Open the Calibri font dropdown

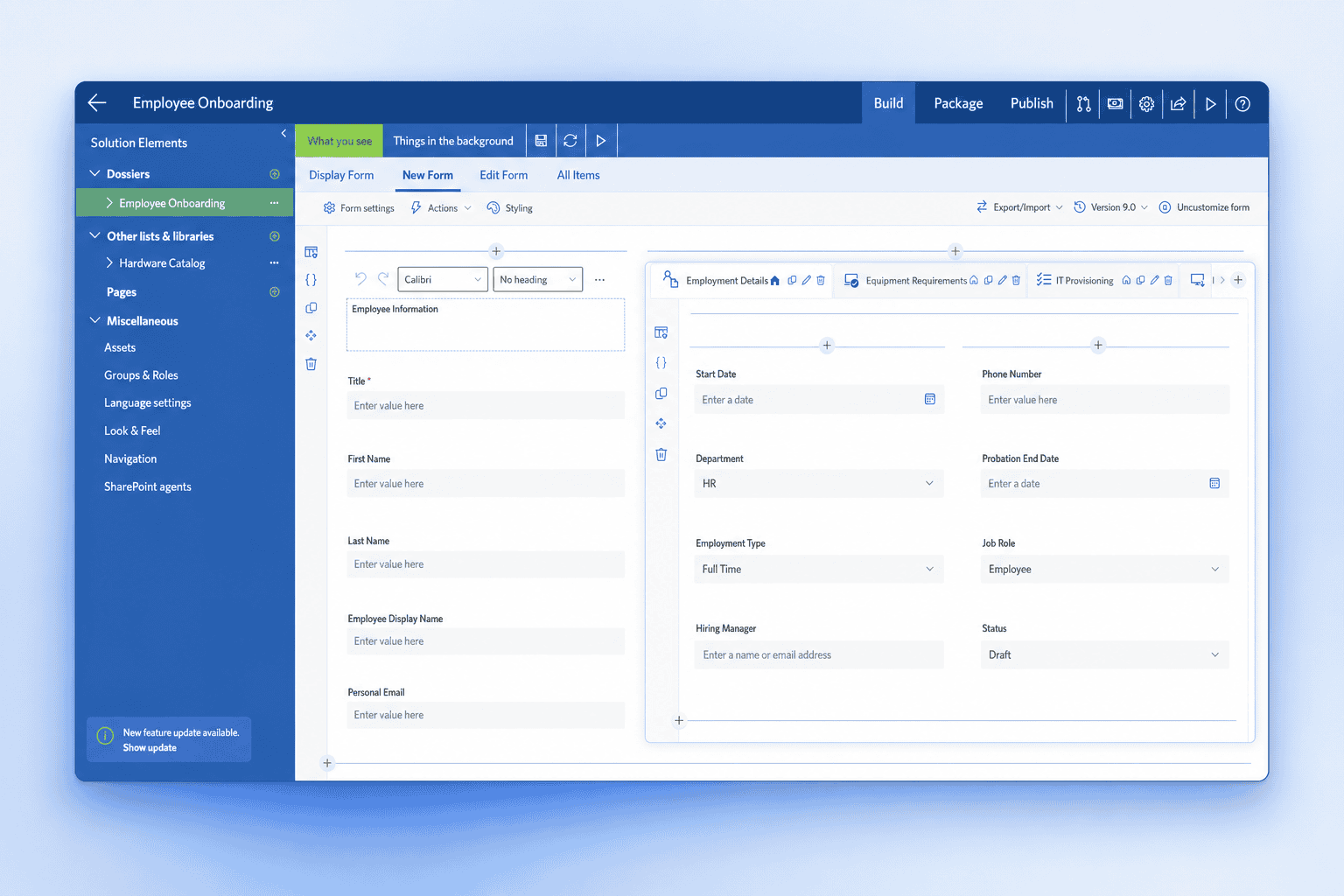click(443, 279)
